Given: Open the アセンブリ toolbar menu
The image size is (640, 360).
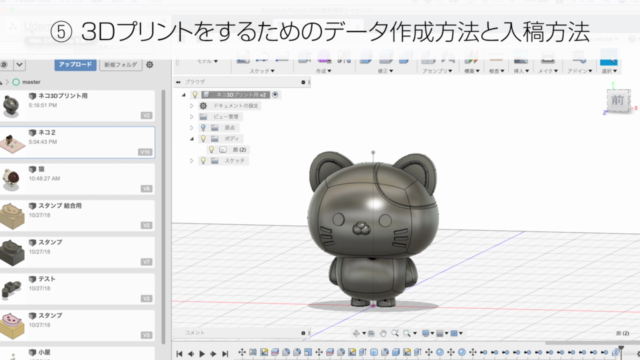Looking at the screenshot, I should click(x=437, y=71).
